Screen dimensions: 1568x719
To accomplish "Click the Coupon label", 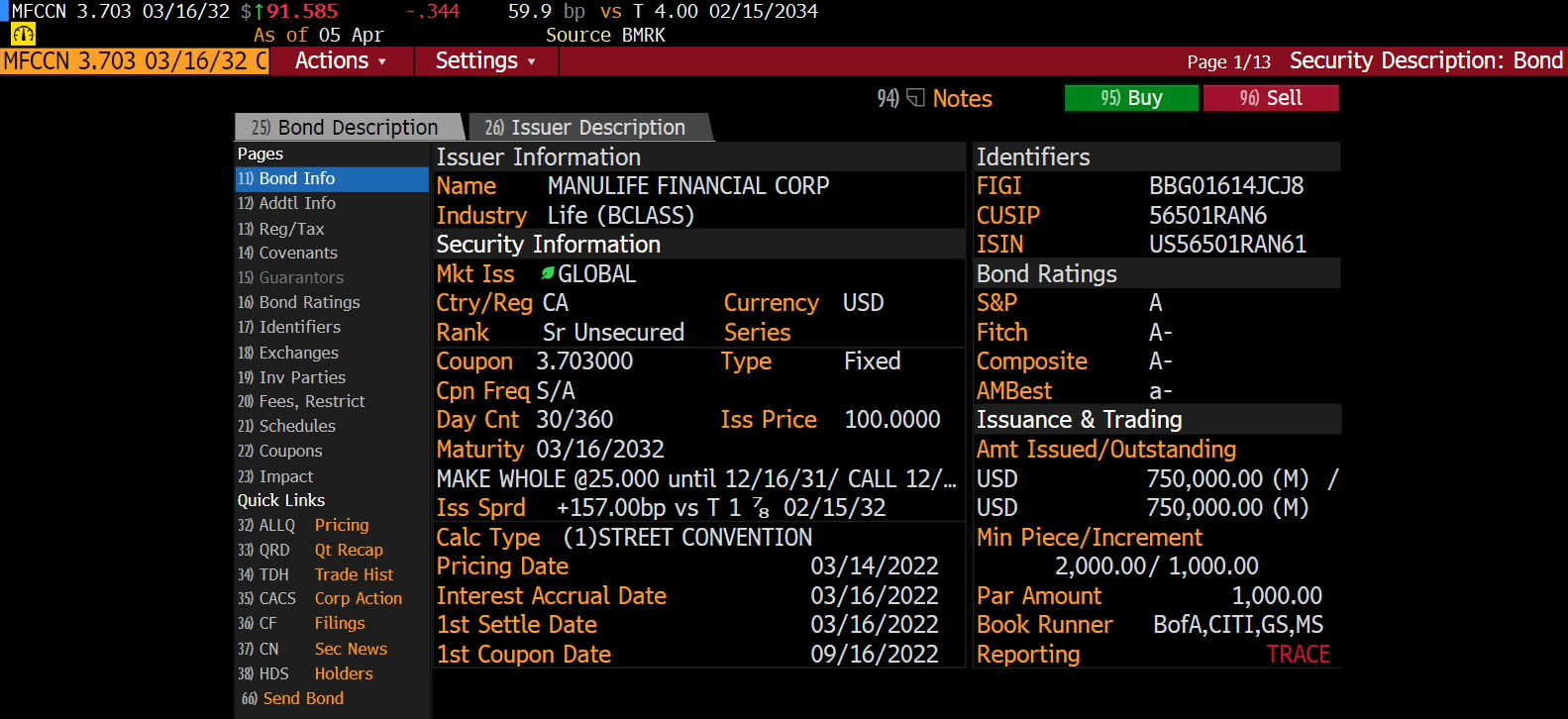I will coord(474,361).
